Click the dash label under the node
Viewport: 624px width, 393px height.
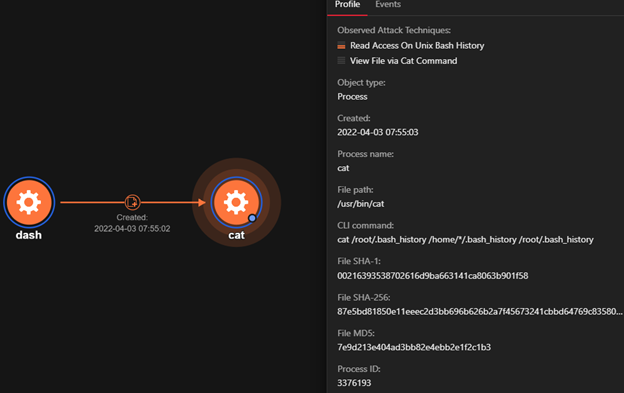[x=29, y=235]
